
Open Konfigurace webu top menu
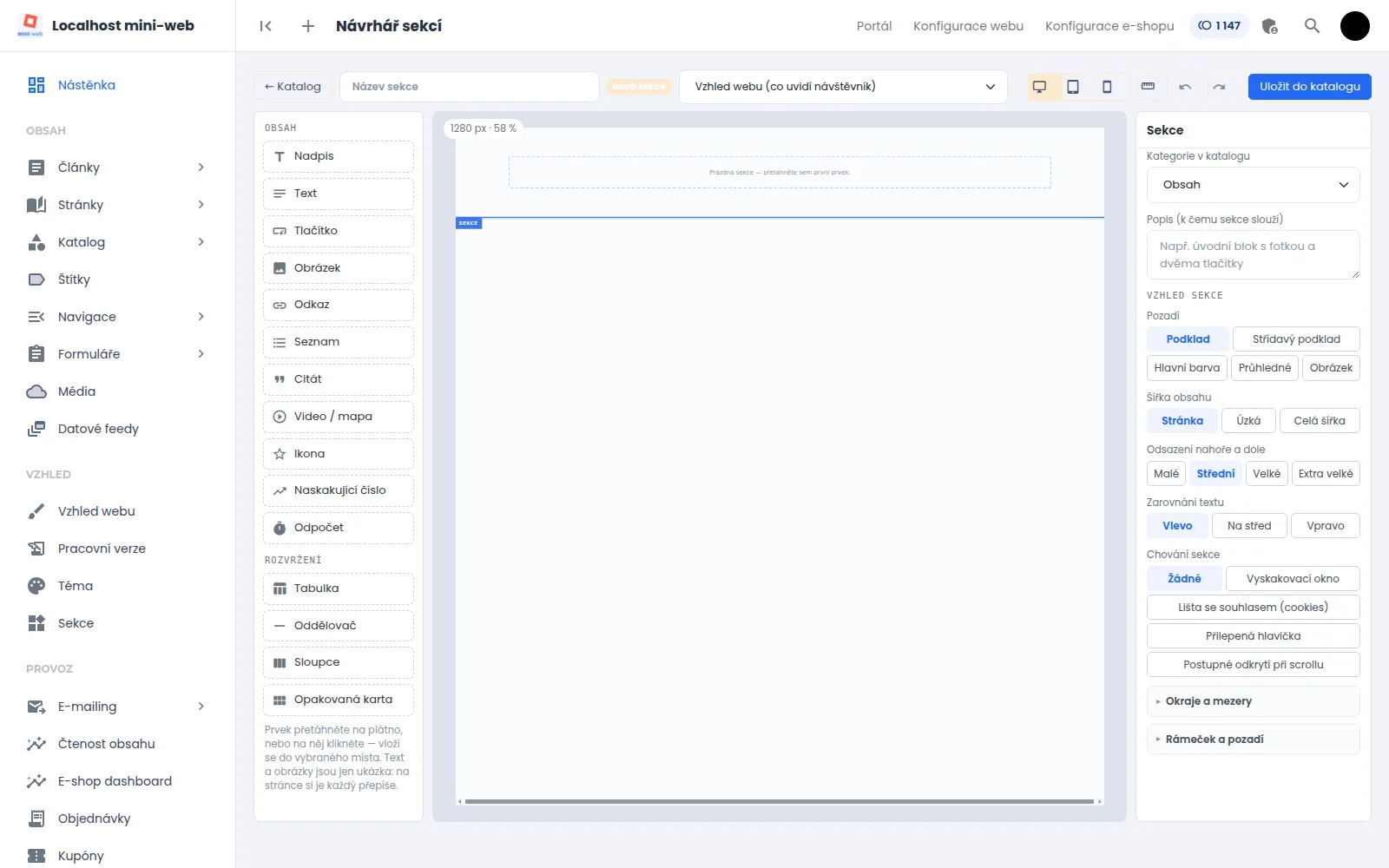968,26
